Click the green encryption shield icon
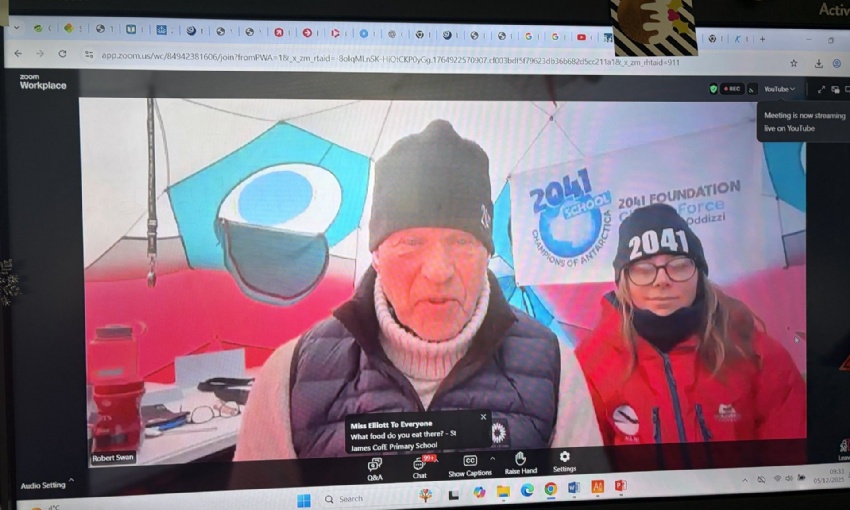This screenshot has width=850, height=510. (x=713, y=89)
